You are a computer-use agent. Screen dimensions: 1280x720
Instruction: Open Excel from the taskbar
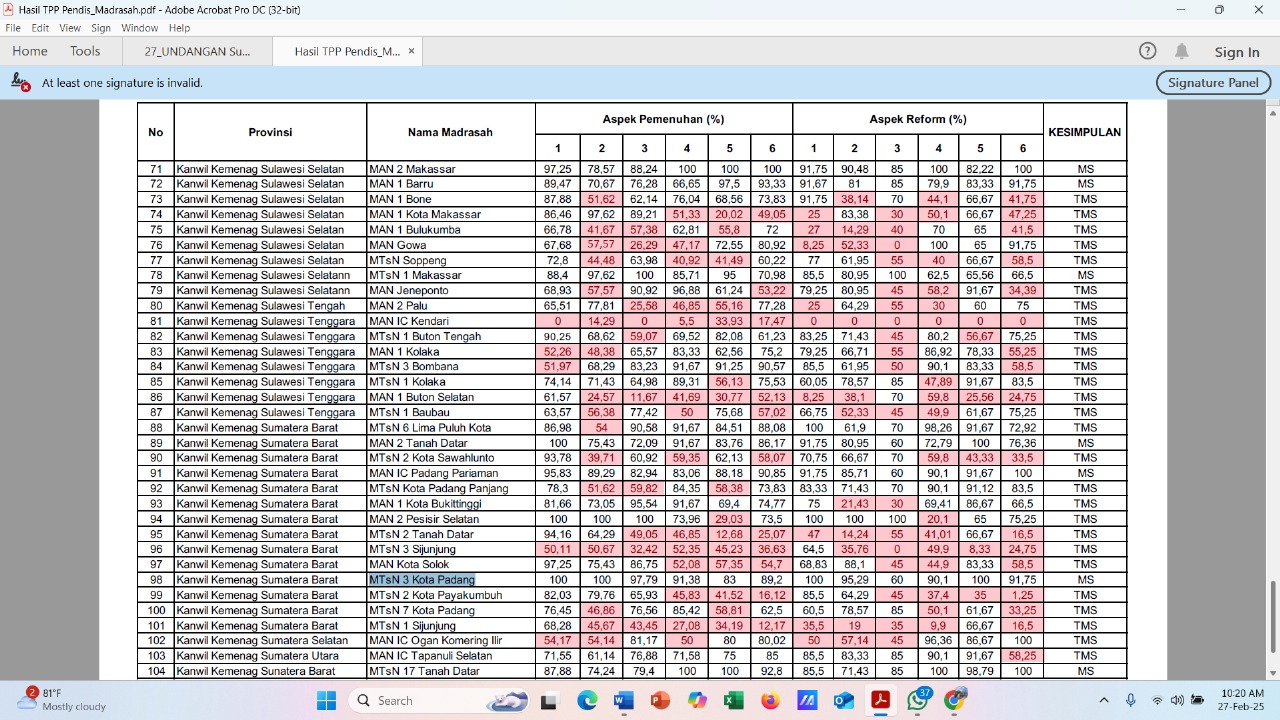(733, 701)
